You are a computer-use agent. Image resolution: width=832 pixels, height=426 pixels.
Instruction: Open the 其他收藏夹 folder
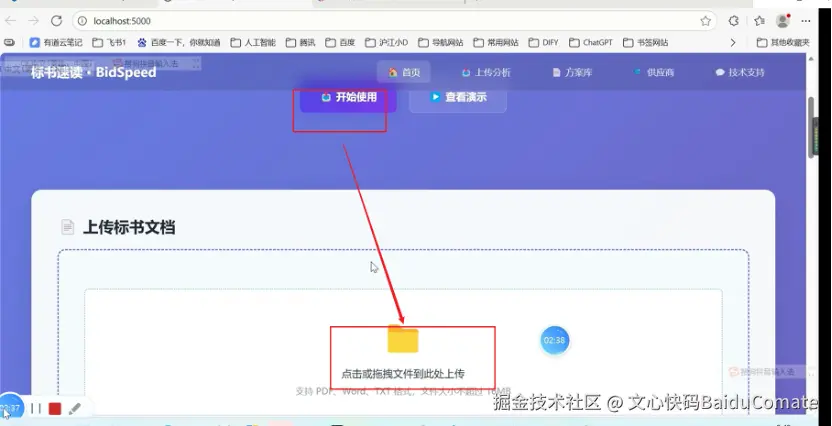coord(783,42)
